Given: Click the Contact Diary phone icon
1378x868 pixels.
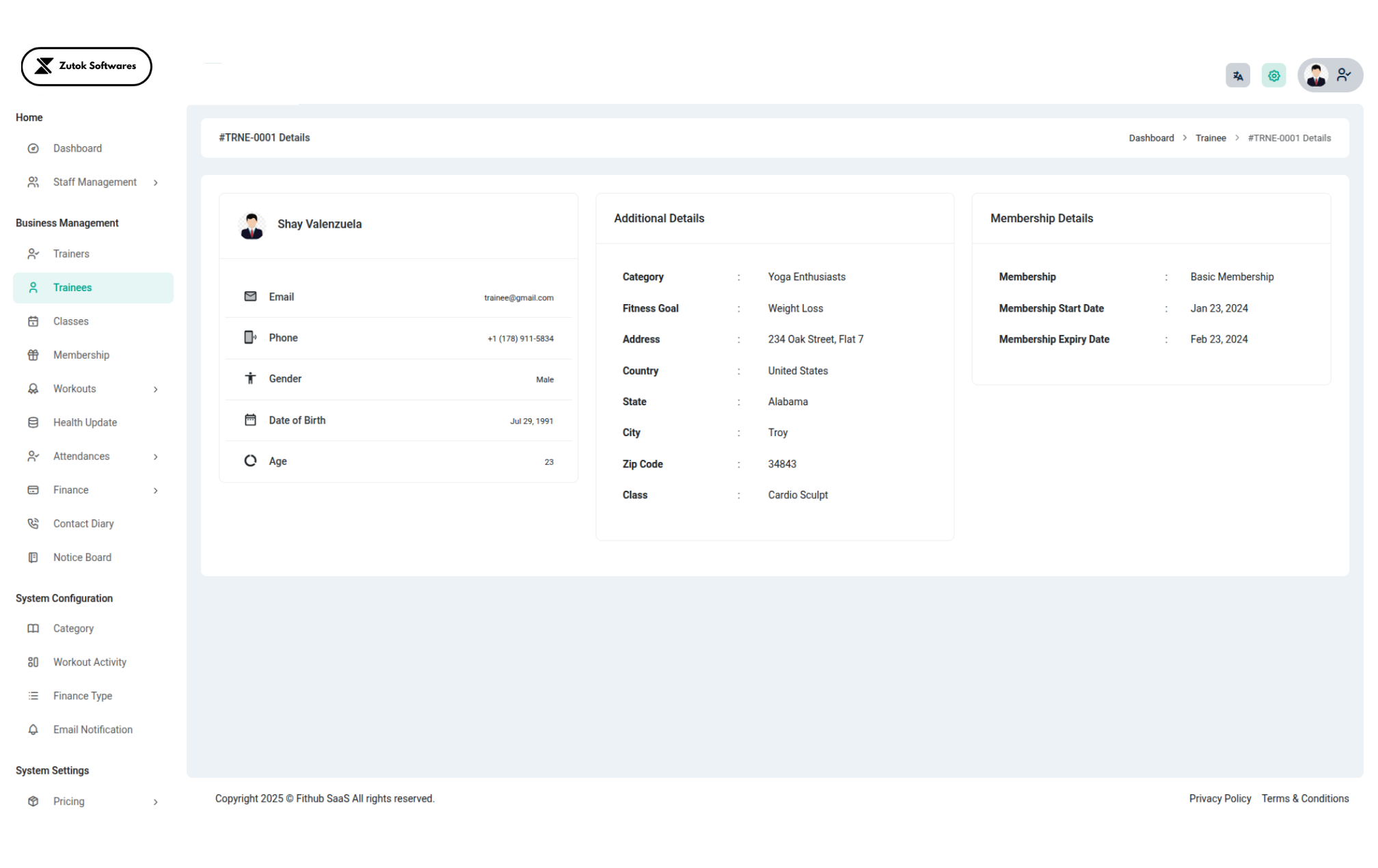Looking at the screenshot, I should 33,524.
